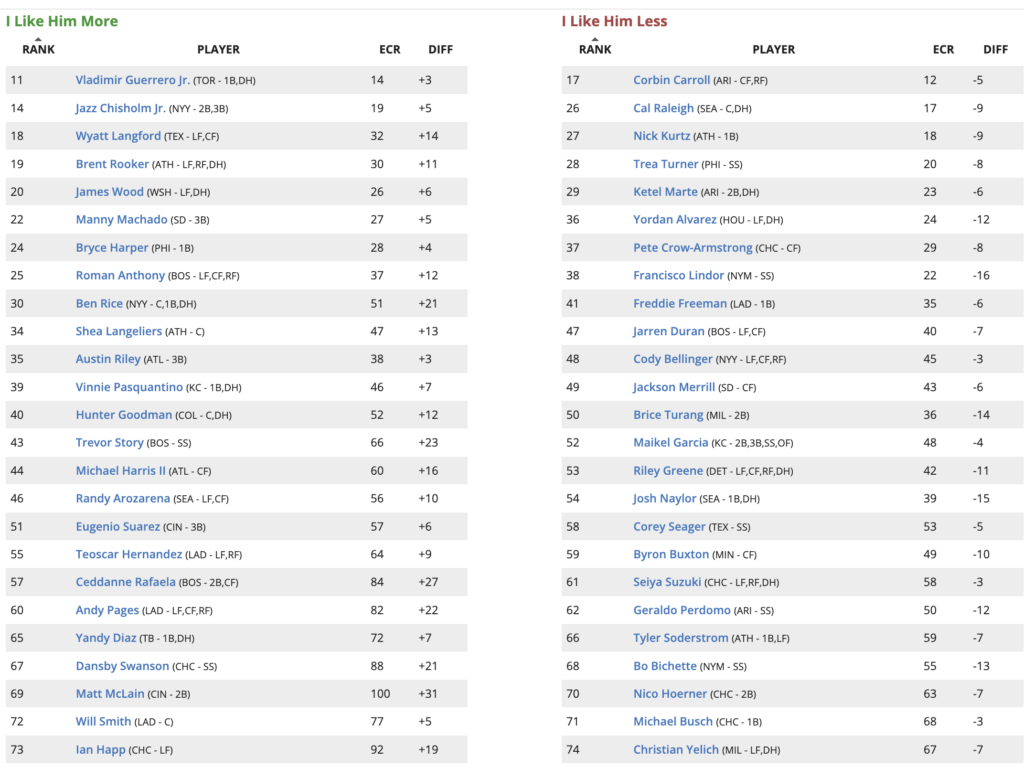The image size is (1024, 768).
Task: Open the Francisco Lindor link
Action: pos(675,276)
